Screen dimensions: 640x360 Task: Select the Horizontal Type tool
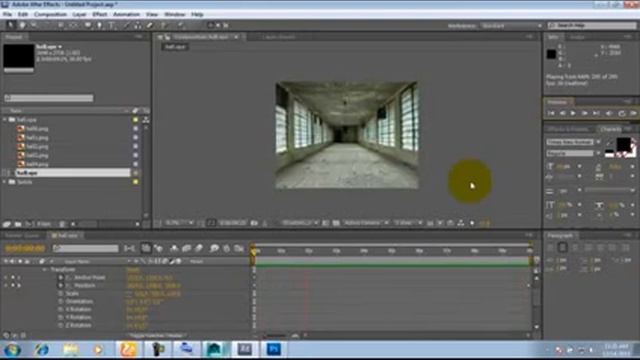111,25
